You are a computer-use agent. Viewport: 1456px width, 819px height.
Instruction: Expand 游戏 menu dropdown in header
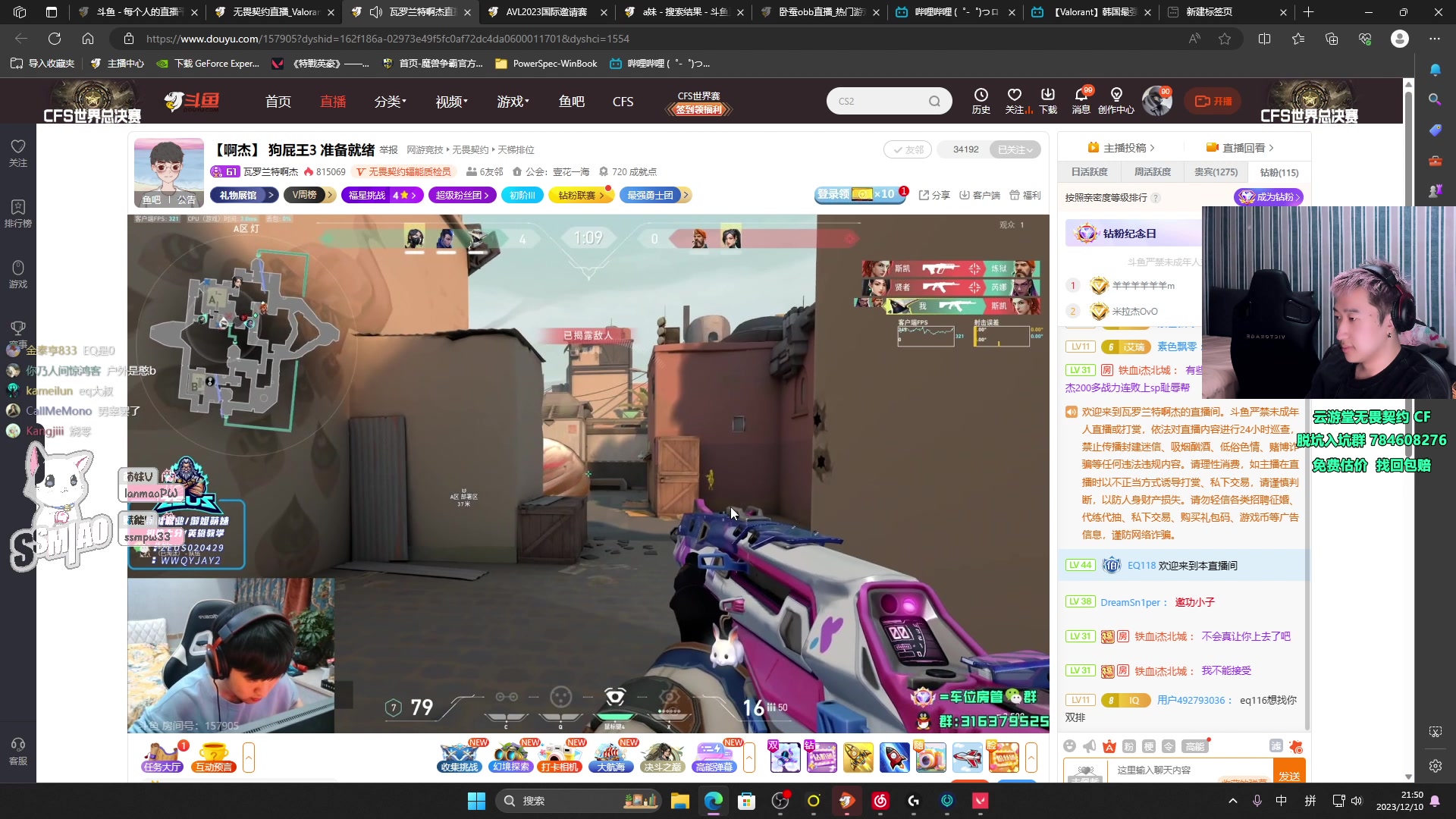point(513,102)
